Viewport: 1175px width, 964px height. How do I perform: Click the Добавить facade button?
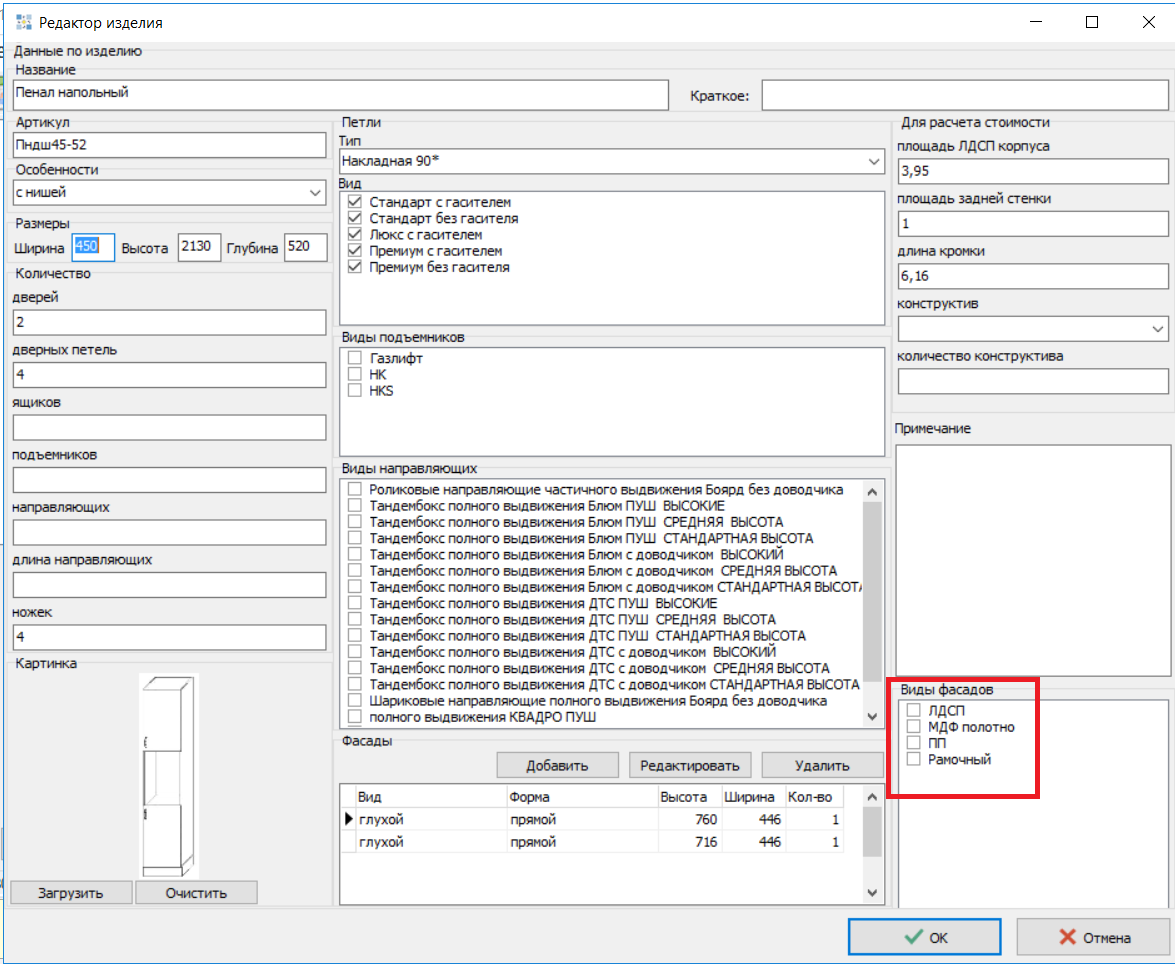[x=557, y=765]
